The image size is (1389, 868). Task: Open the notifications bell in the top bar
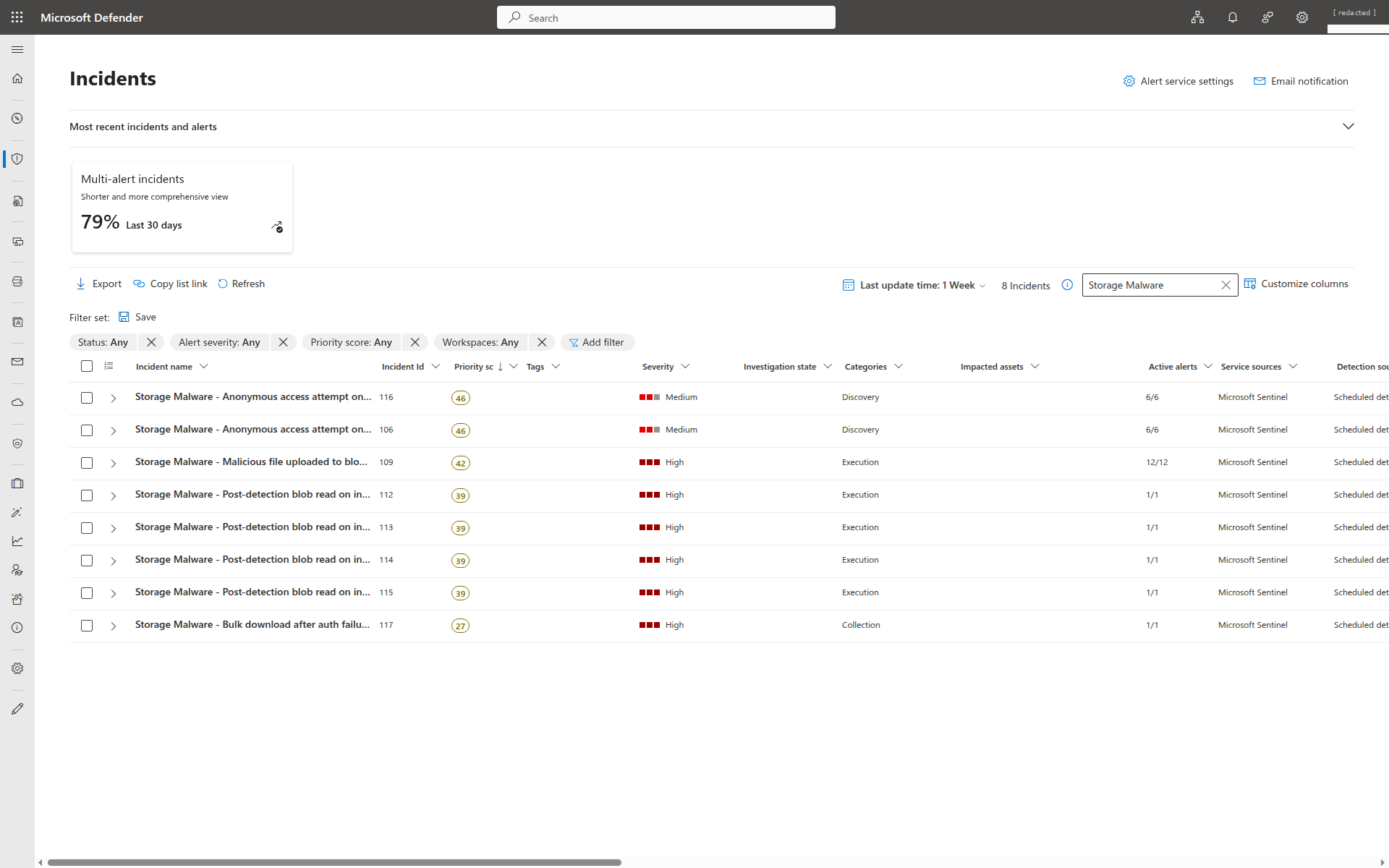coord(1233,17)
